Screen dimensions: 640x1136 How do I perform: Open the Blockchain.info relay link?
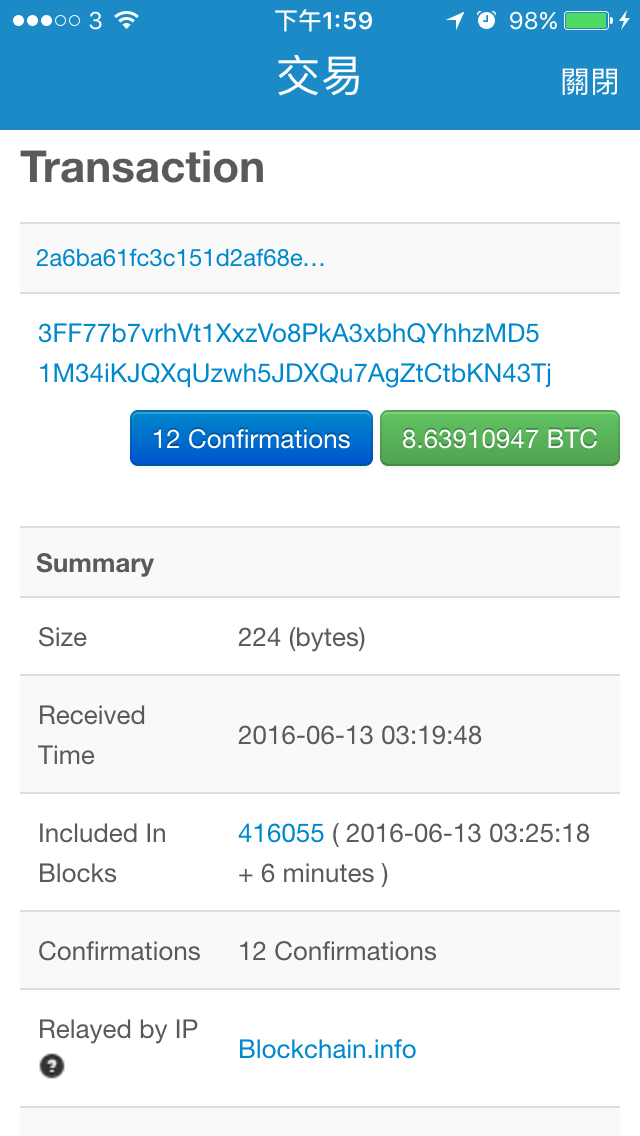click(328, 1049)
